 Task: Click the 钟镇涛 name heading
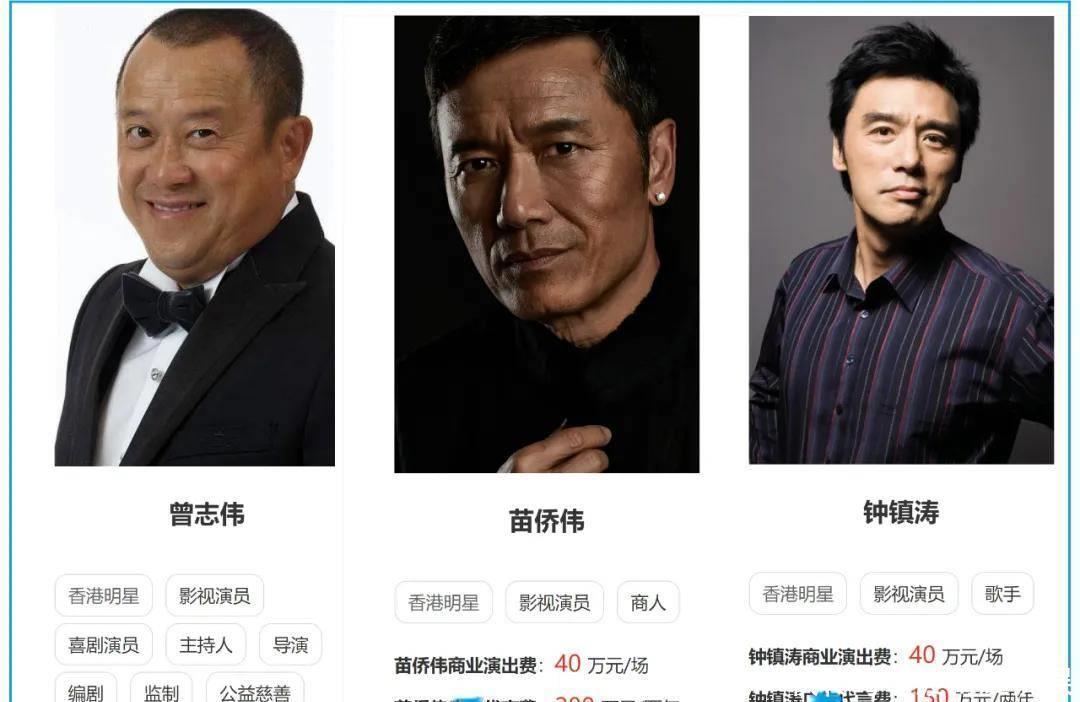pos(901,512)
